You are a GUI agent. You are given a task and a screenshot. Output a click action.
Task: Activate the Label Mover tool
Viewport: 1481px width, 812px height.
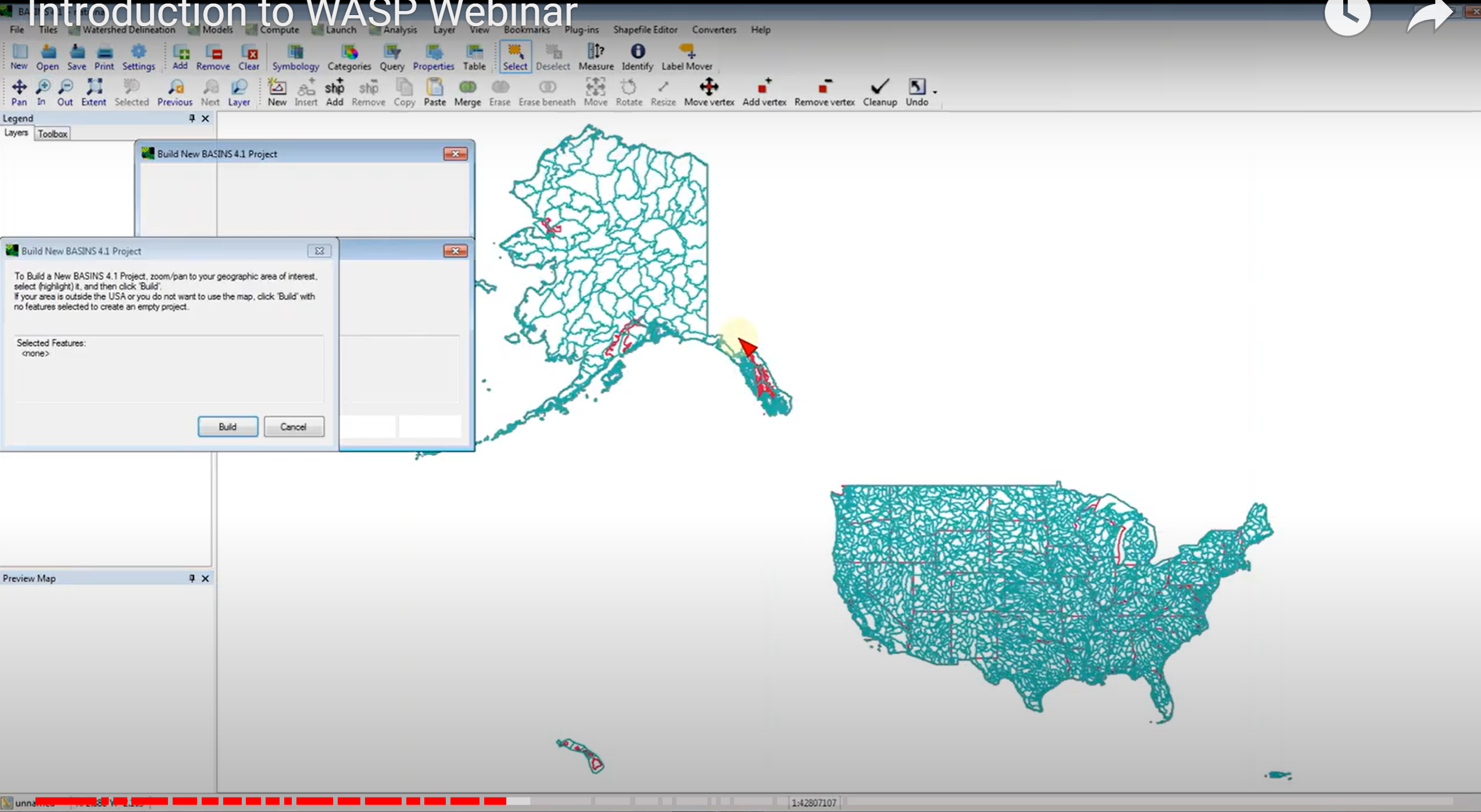pyautogui.click(x=687, y=57)
